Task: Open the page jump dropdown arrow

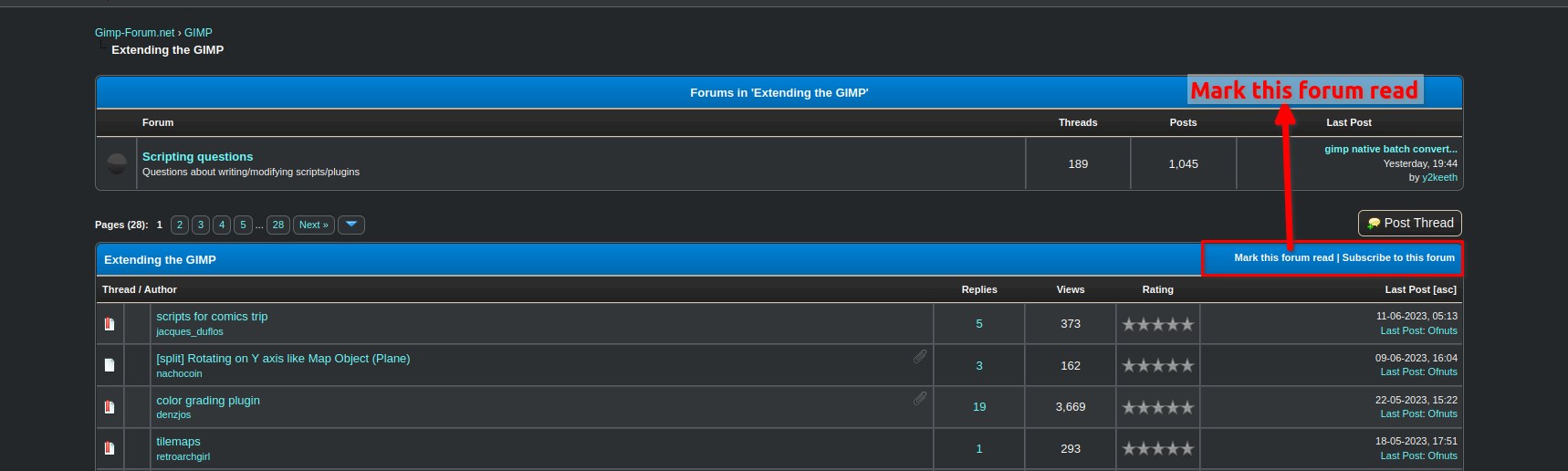Action: (x=351, y=225)
